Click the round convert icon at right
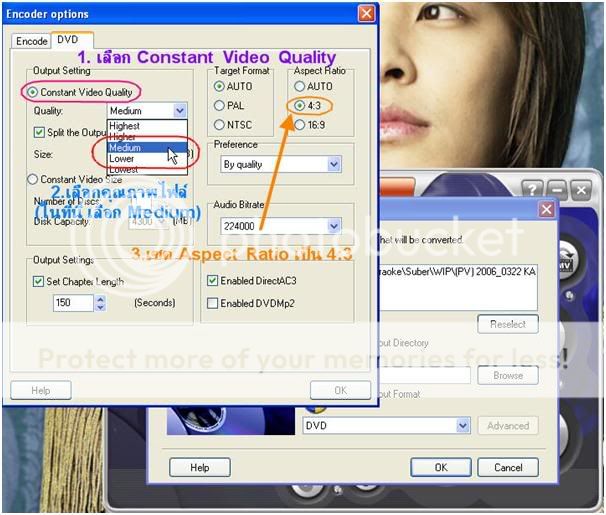This screenshot has height=515, width=606. pyautogui.click(x=568, y=262)
